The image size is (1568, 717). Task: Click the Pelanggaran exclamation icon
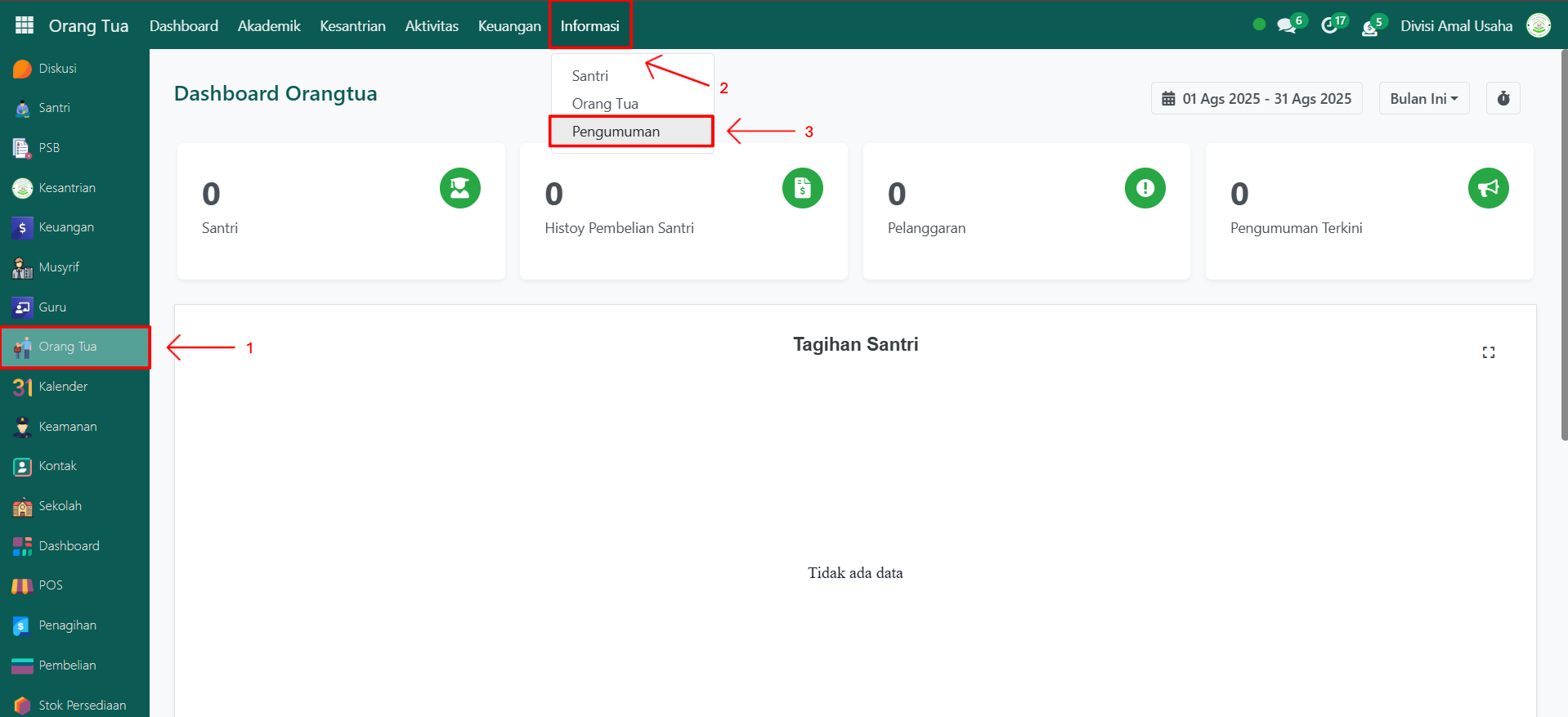[x=1145, y=188]
